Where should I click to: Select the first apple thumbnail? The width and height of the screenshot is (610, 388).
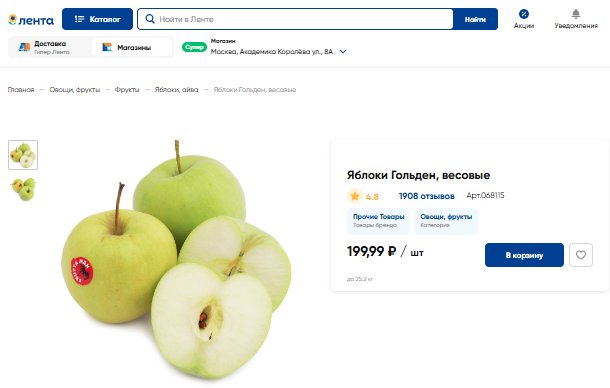point(23,155)
